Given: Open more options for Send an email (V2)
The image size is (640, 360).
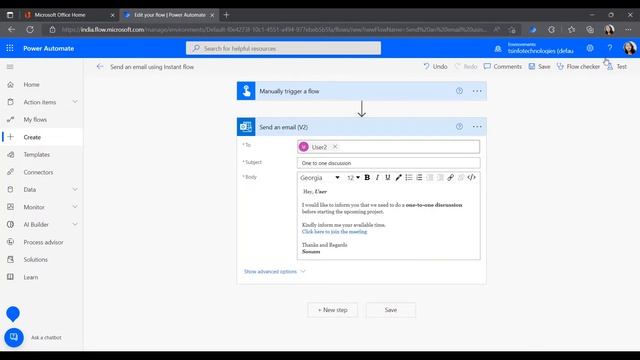Looking at the screenshot, I should (477, 127).
